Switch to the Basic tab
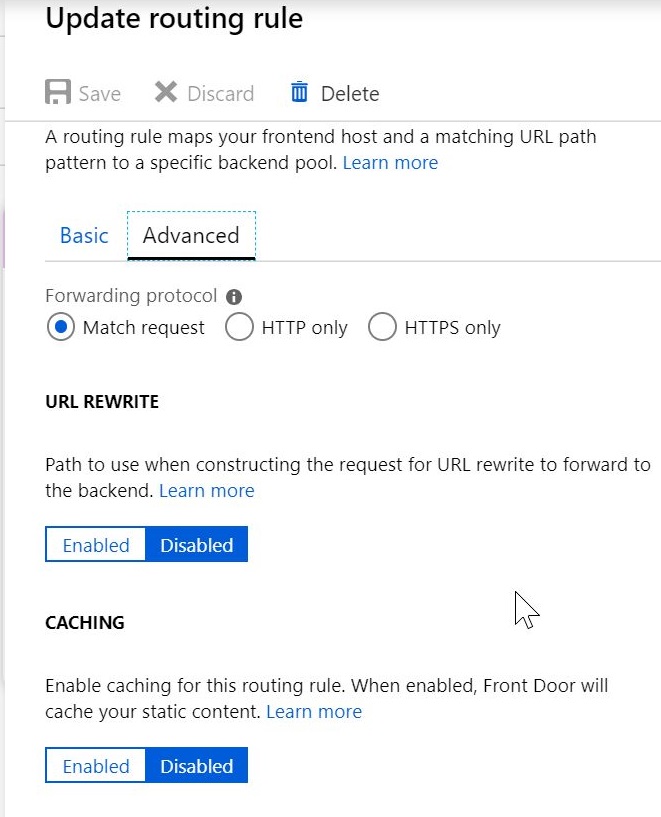 [84, 236]
